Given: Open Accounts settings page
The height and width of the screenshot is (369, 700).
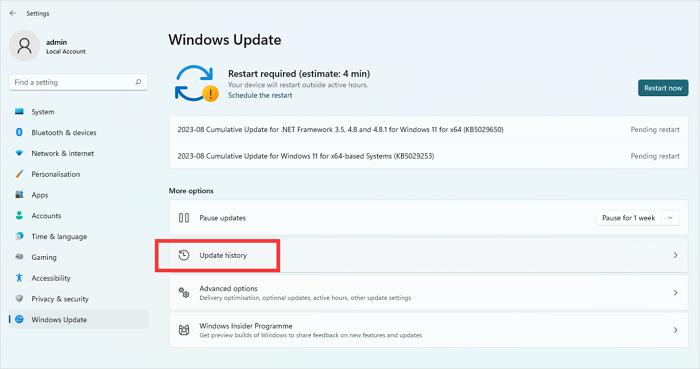Looking at the screenshot, I should point(78,216).
